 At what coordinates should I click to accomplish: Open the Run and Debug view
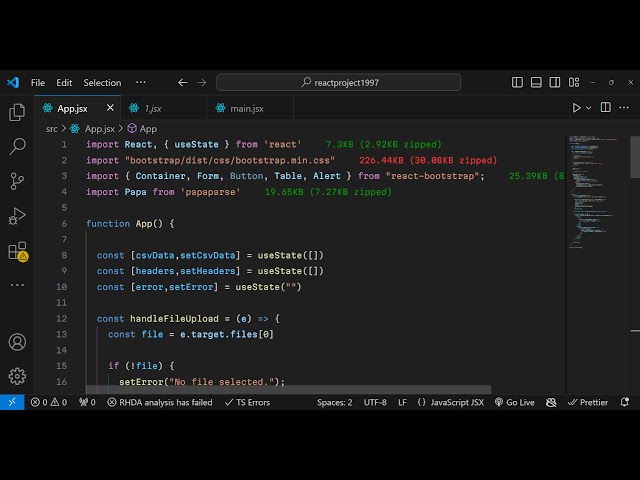(17, 216)
